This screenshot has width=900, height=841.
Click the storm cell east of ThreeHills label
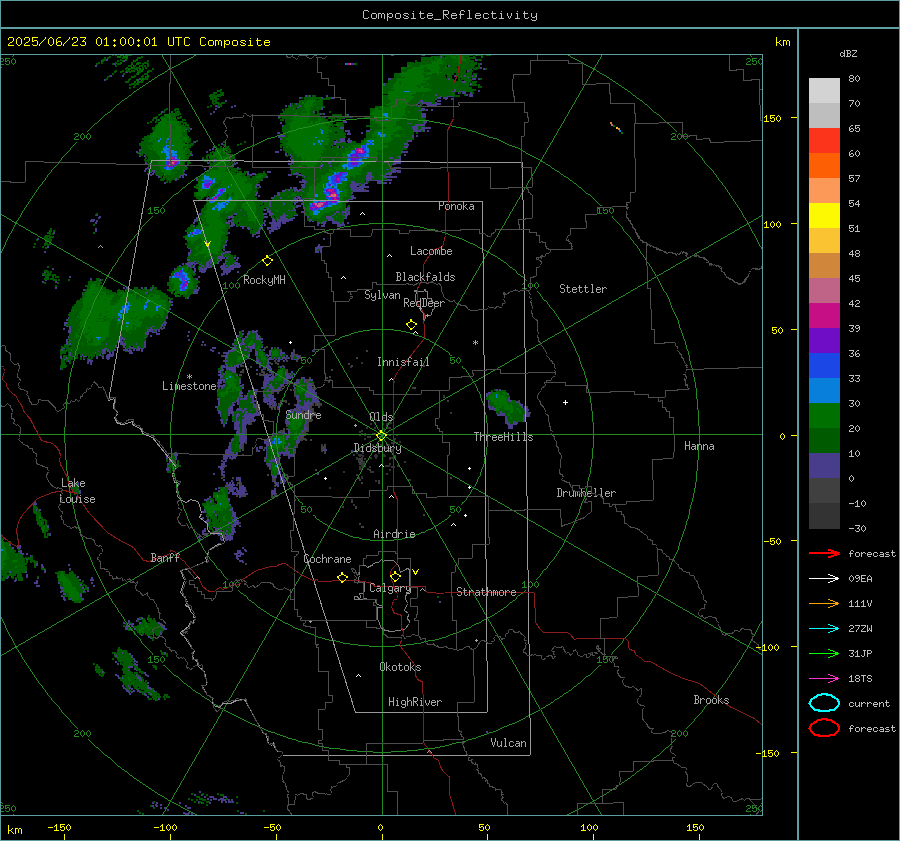pyautogui.click(x=507, y=407)
